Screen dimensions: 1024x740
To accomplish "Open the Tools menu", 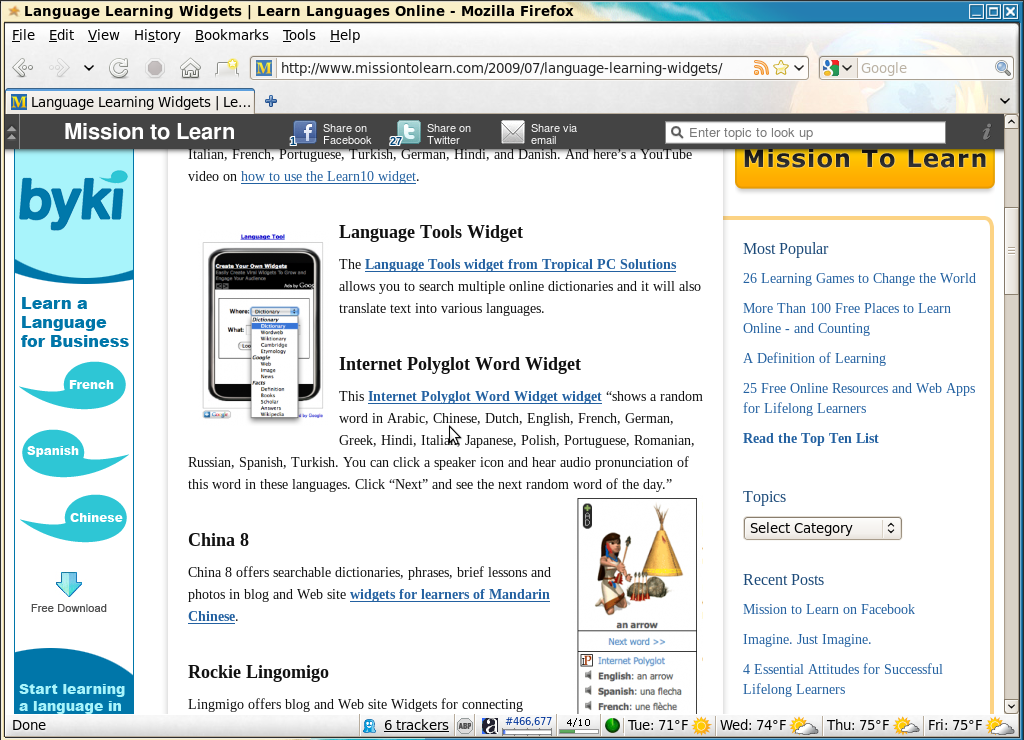I will click(x=299, y=35).
